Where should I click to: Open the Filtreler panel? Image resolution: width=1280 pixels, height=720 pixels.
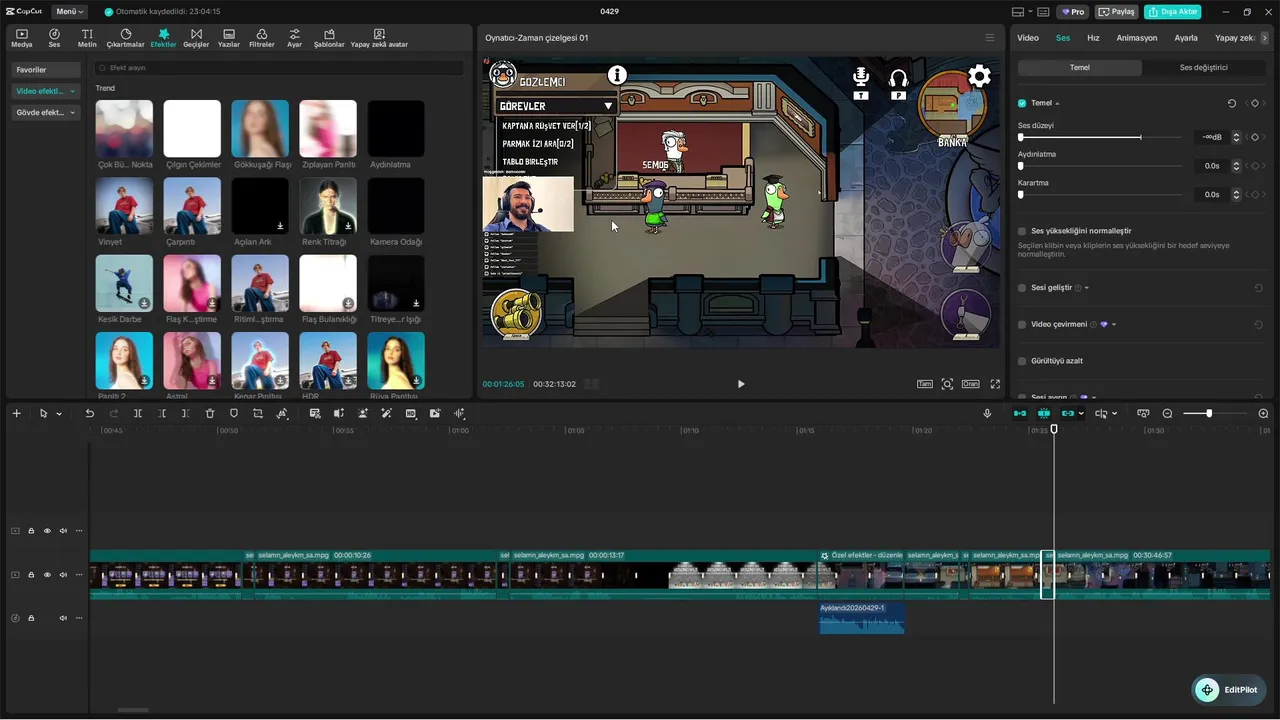point(261,38)
